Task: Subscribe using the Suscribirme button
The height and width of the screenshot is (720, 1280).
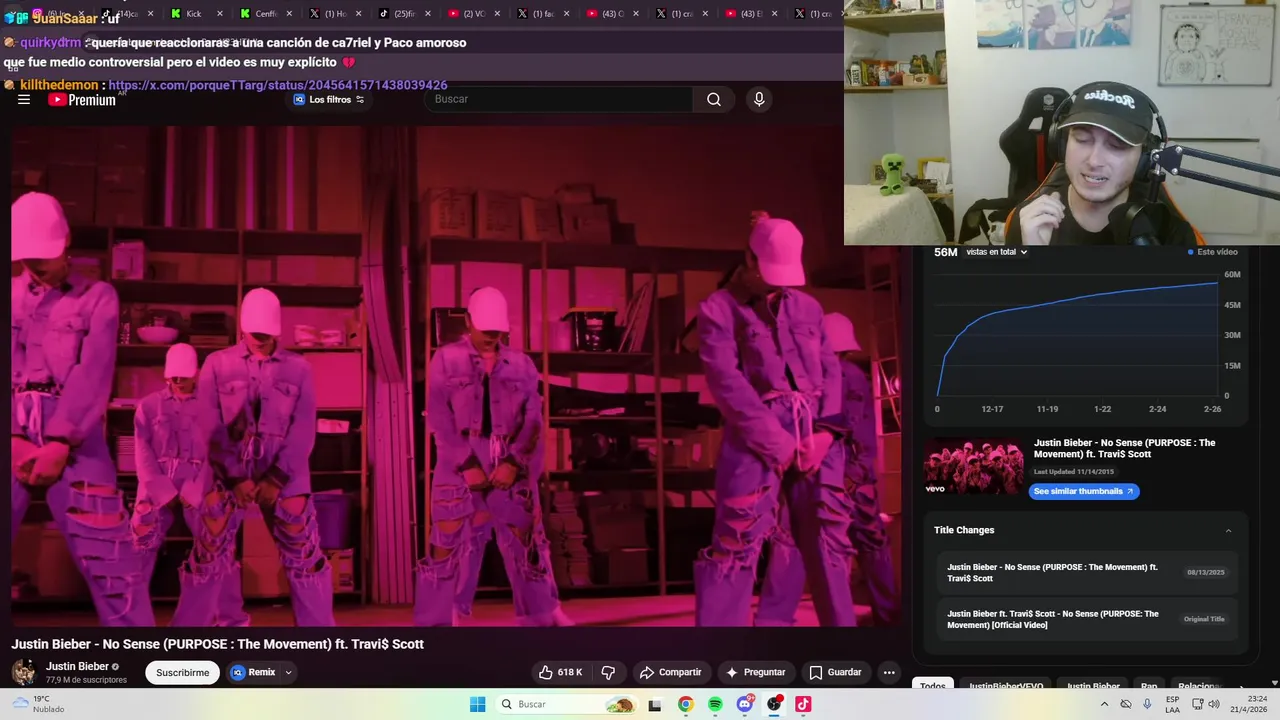Action: pyautogui.click(x=183, y=673)
